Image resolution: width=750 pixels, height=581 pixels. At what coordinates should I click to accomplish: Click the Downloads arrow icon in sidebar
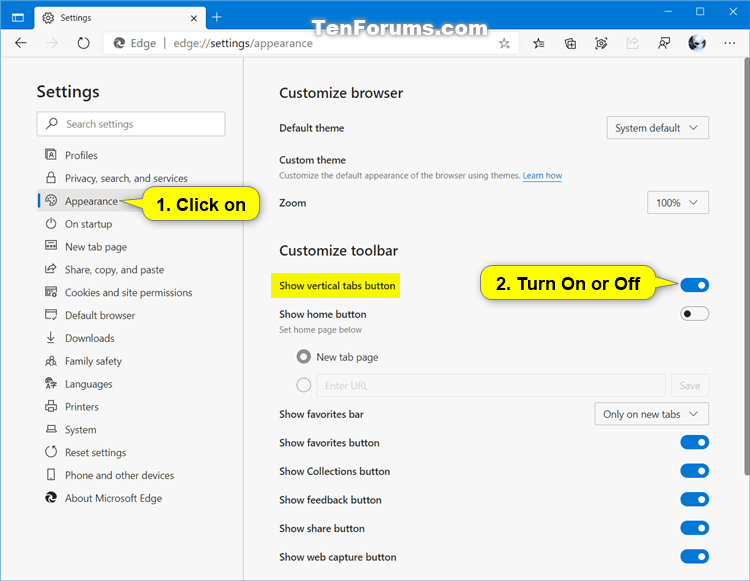pos(51,338)
